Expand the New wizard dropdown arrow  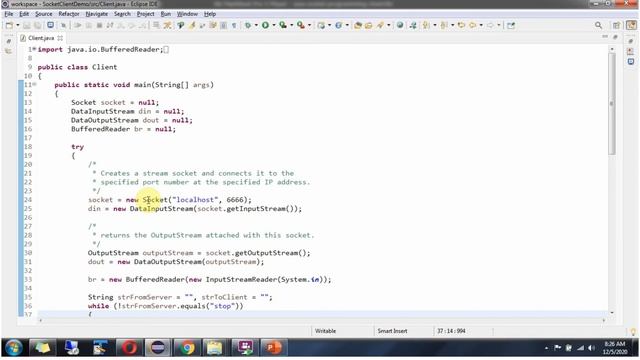click(x=18, y=25)
